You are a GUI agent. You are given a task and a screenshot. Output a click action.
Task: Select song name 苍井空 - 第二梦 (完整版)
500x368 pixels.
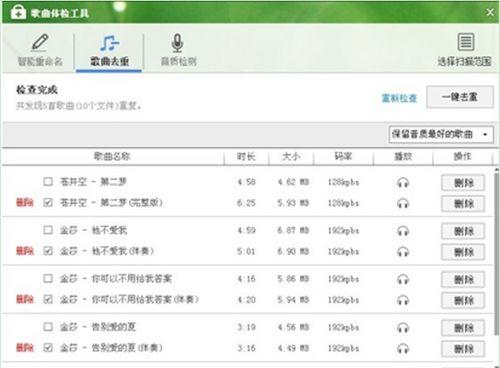(111, 202)
